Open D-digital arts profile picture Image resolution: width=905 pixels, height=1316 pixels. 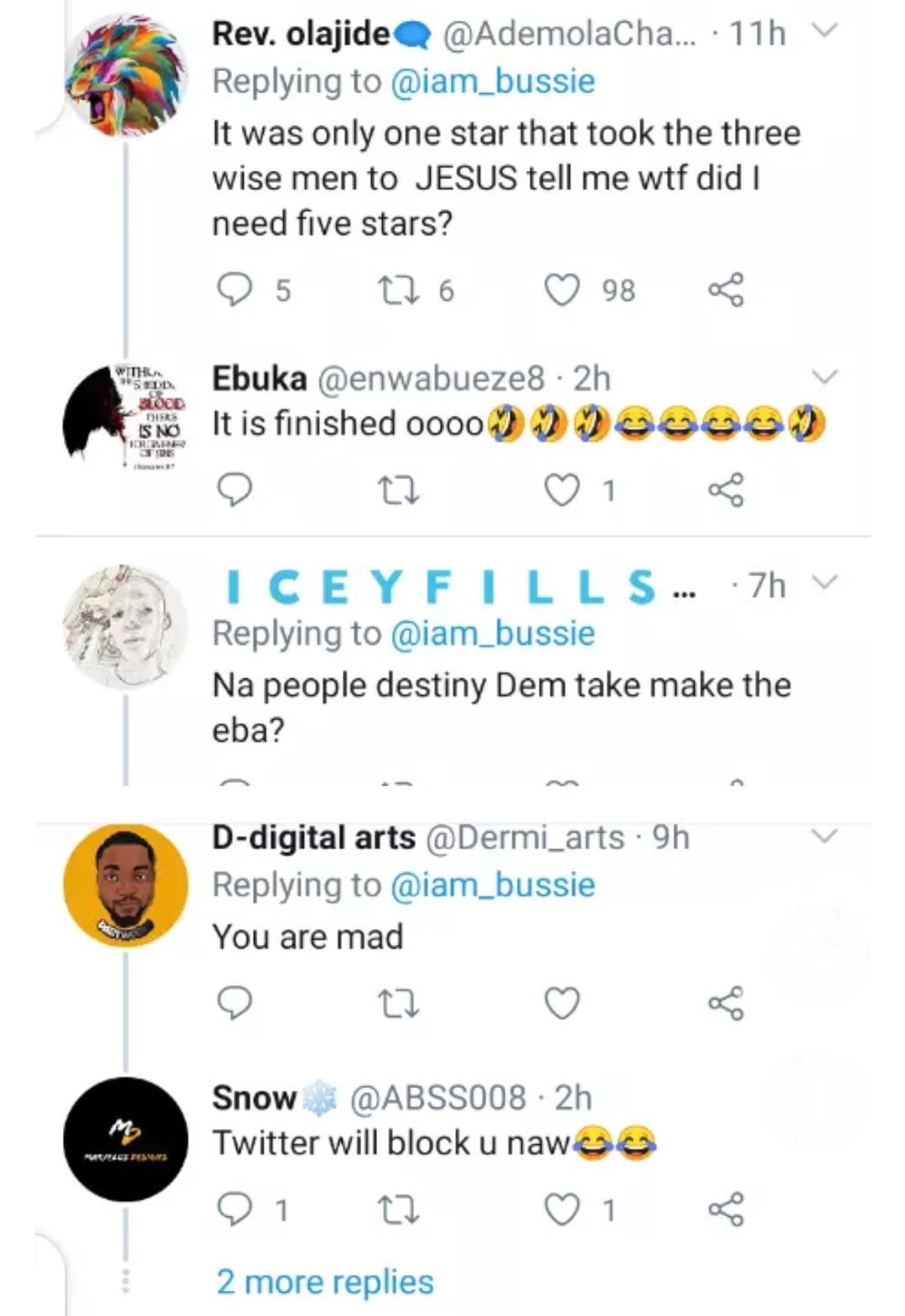(x=126, y=885)
